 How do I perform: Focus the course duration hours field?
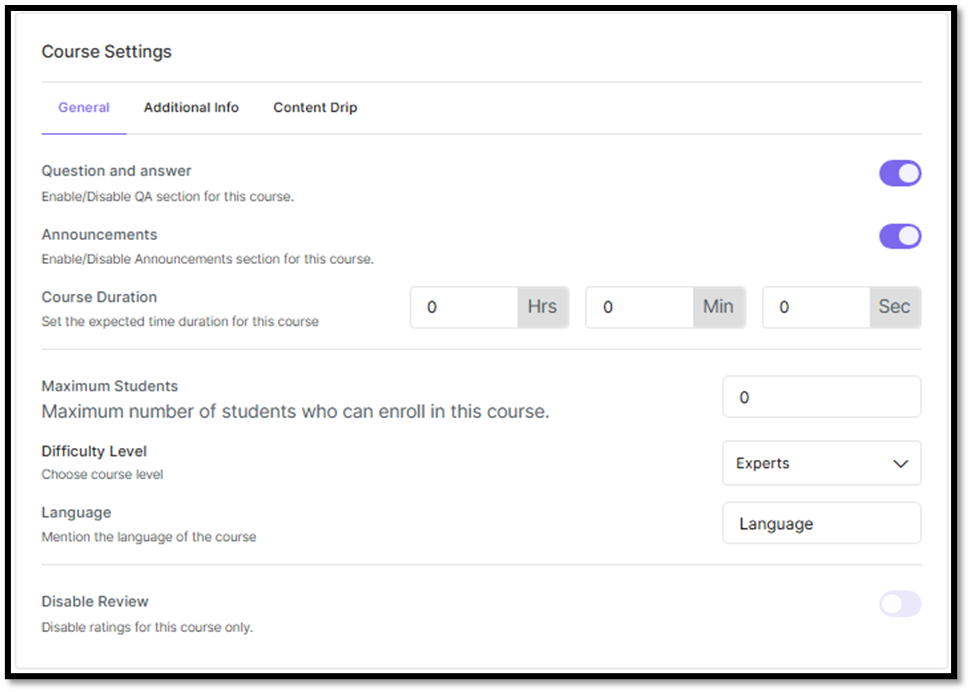(464, 307)
